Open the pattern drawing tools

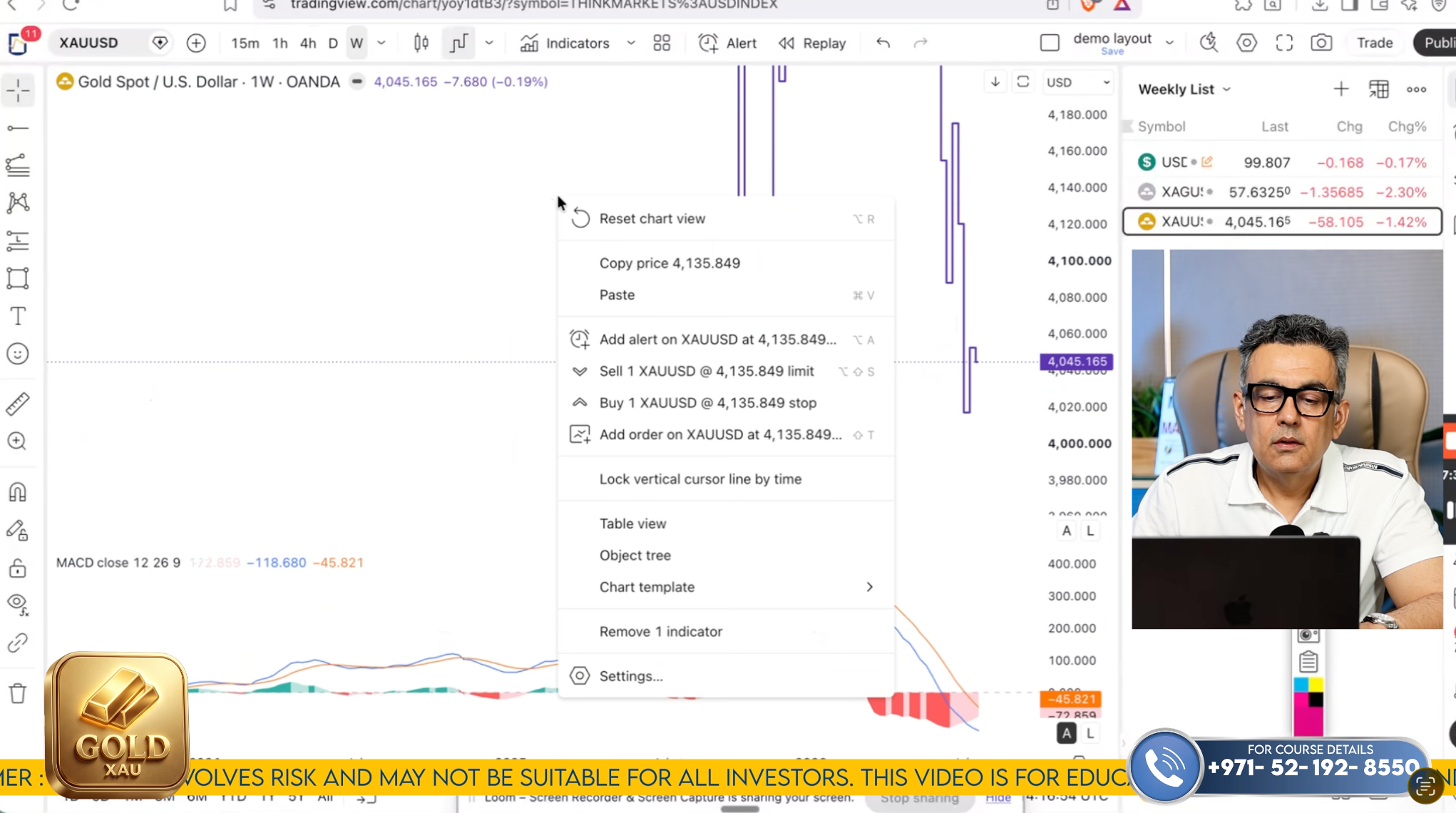[18, 203]
